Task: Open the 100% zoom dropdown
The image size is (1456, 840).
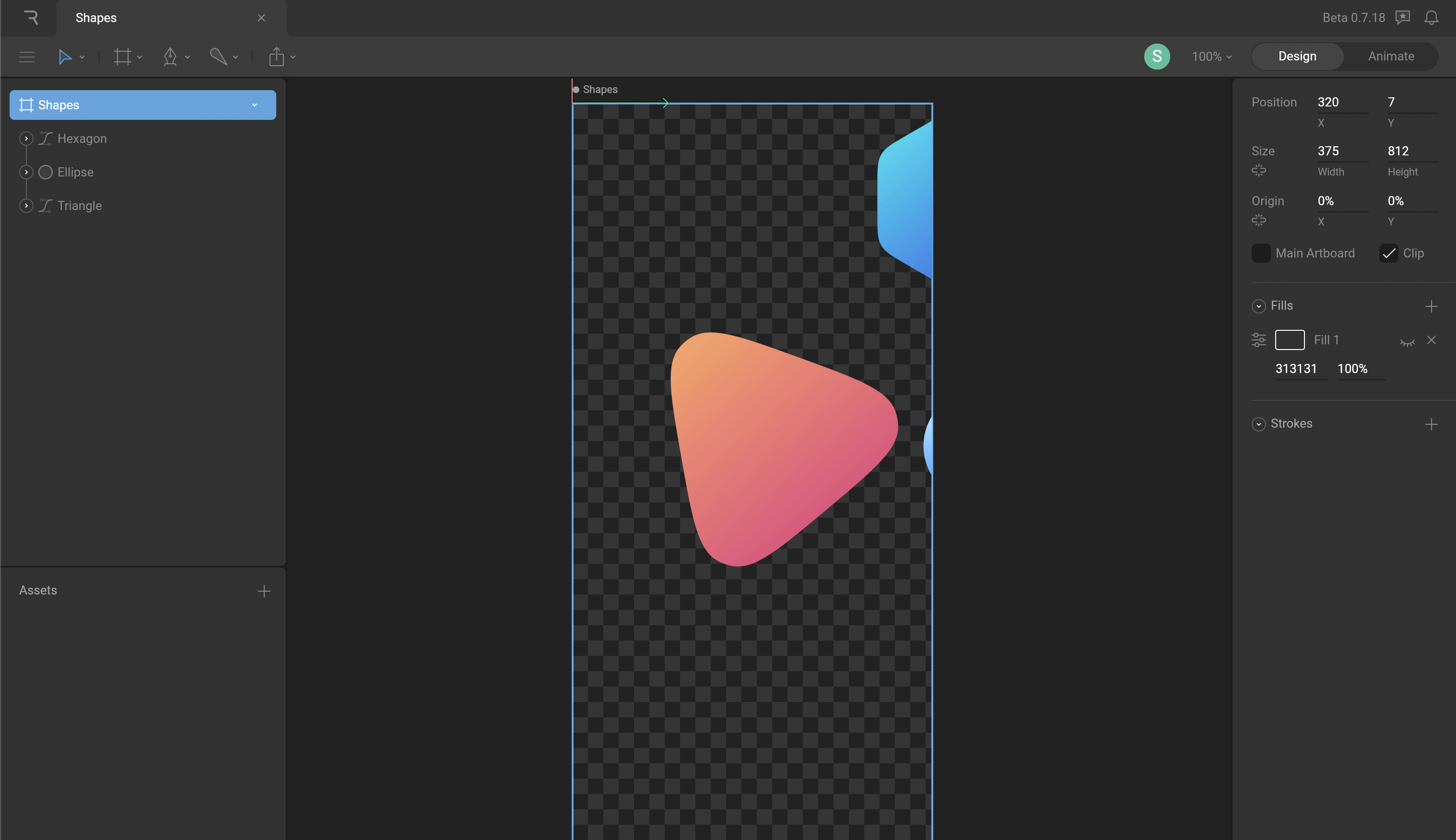Action: [1212, 57]
